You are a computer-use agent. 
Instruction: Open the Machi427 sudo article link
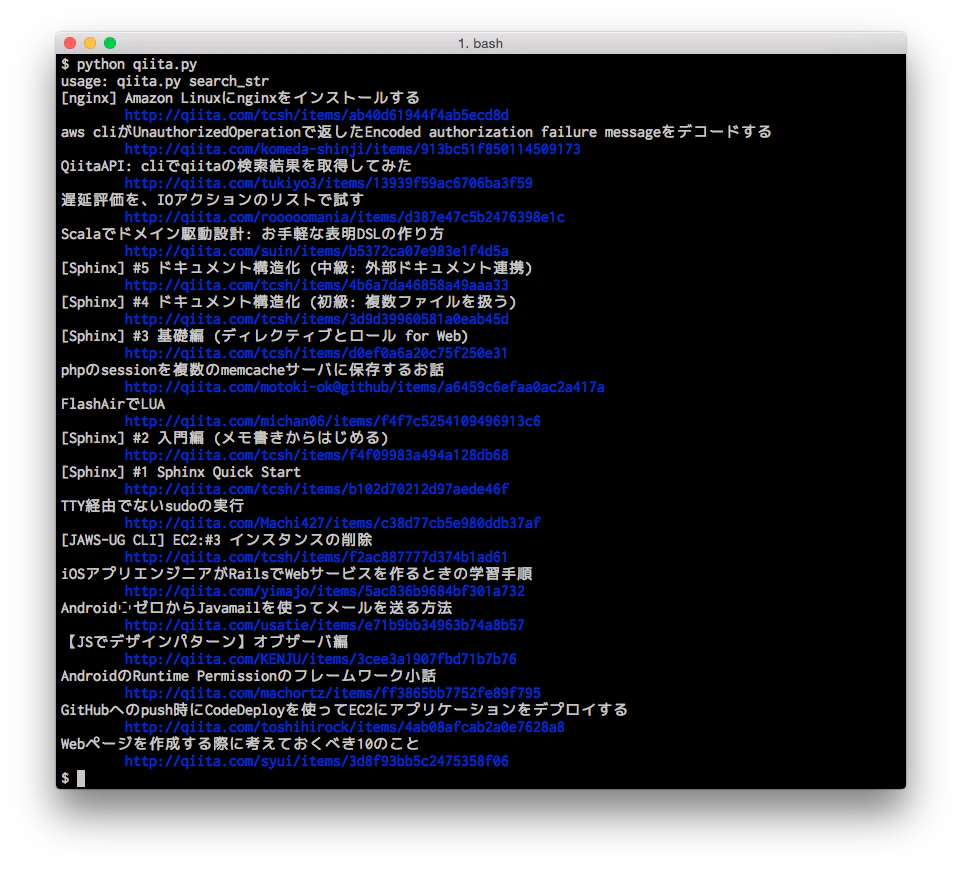(x=333, y=523)
